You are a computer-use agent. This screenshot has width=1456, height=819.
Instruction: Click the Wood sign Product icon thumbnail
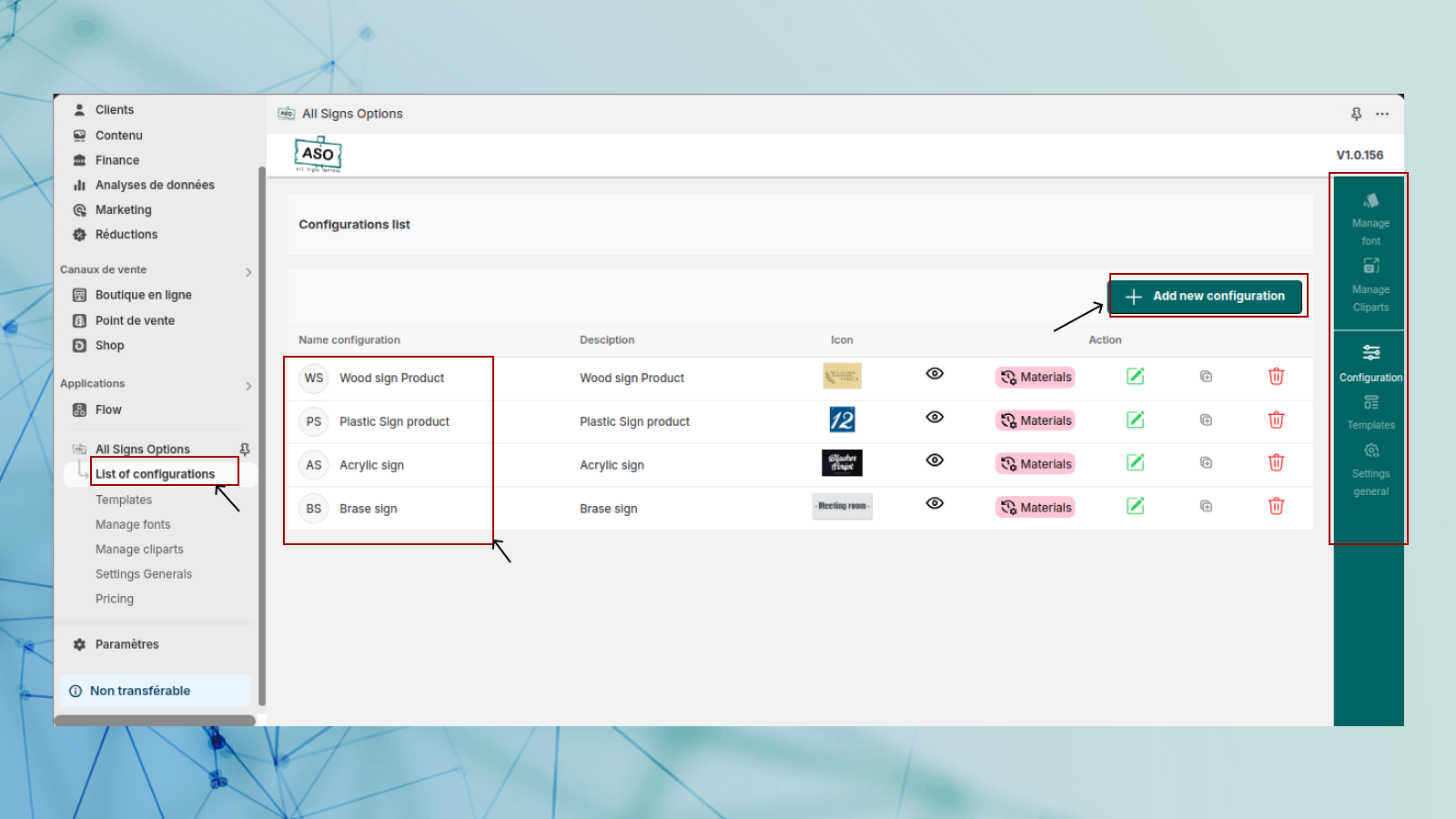click(x=842, y=377)
